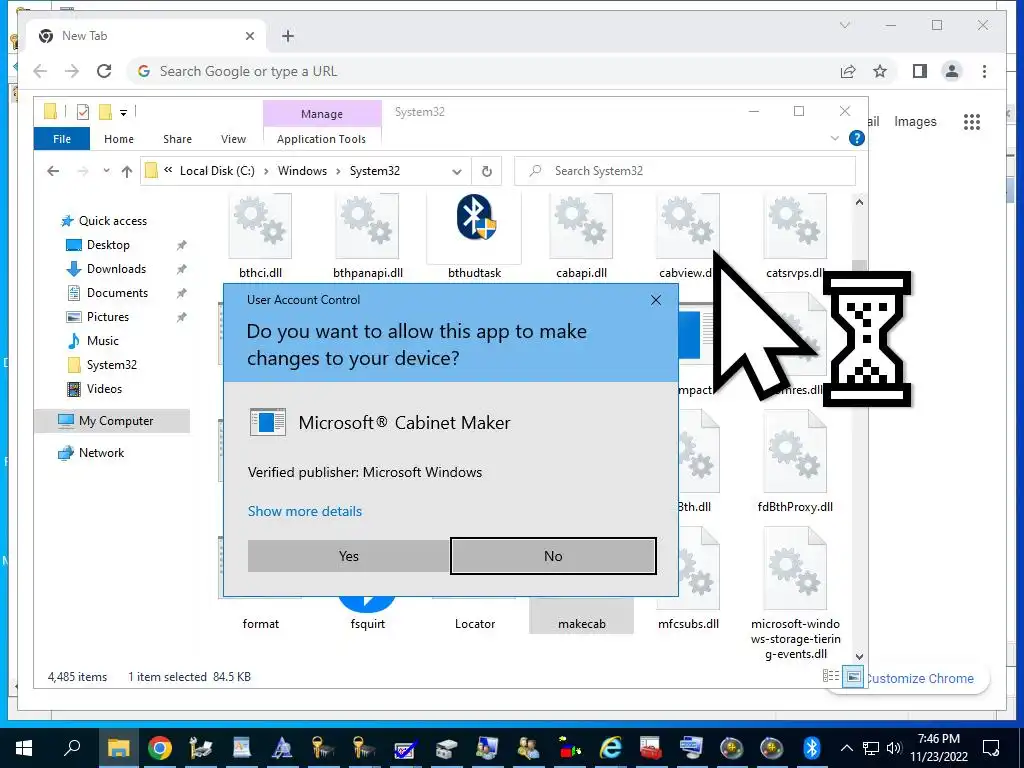Viewport: 1024px width, 768px height.
Task: Open the File menu in Explorer
Action: point(62,139)
